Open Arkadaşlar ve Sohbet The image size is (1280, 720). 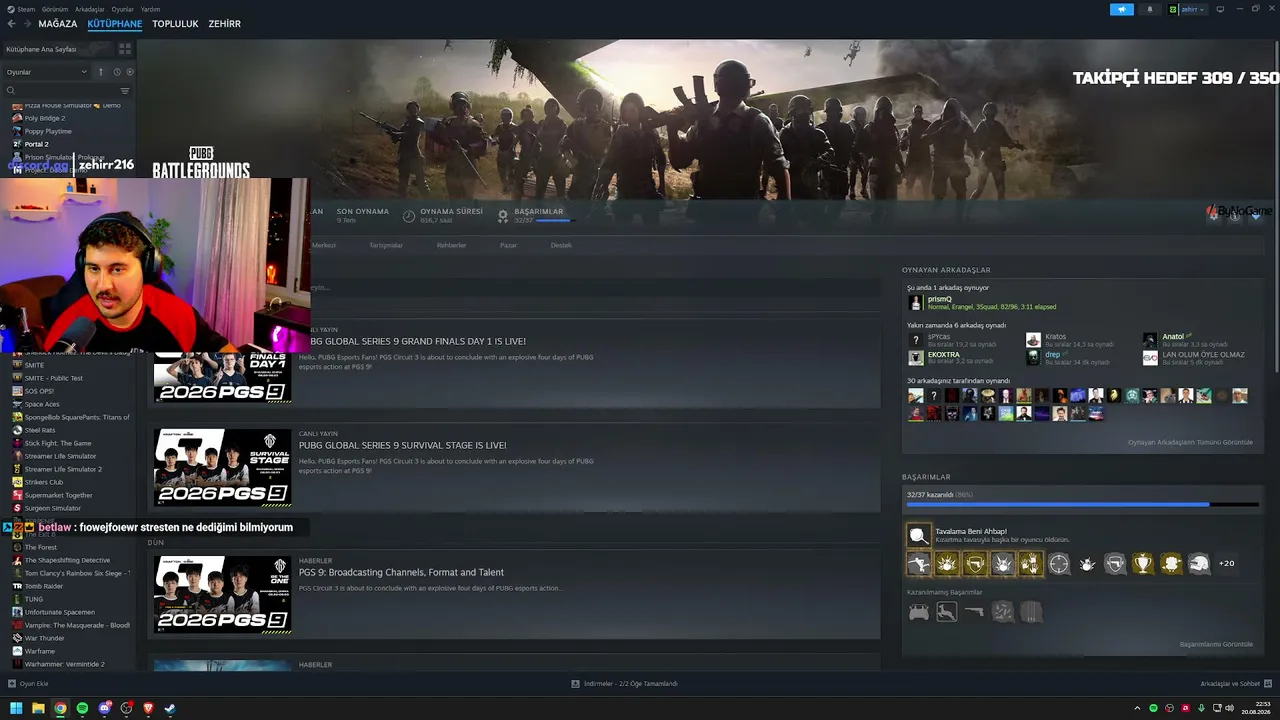click(1235, 684)
